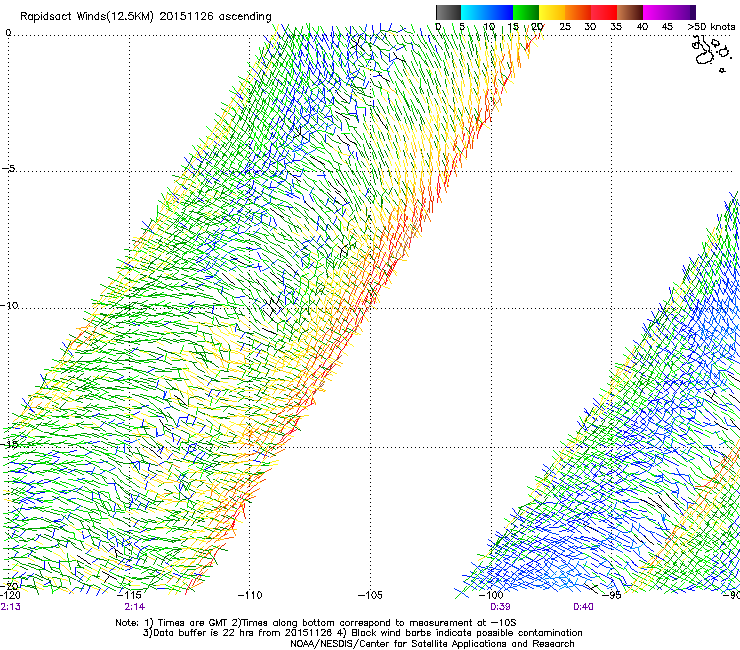Click the '>50 knots' legend label
The width and height of the screenshot is (740, 650).
click(x=711, y=27)
